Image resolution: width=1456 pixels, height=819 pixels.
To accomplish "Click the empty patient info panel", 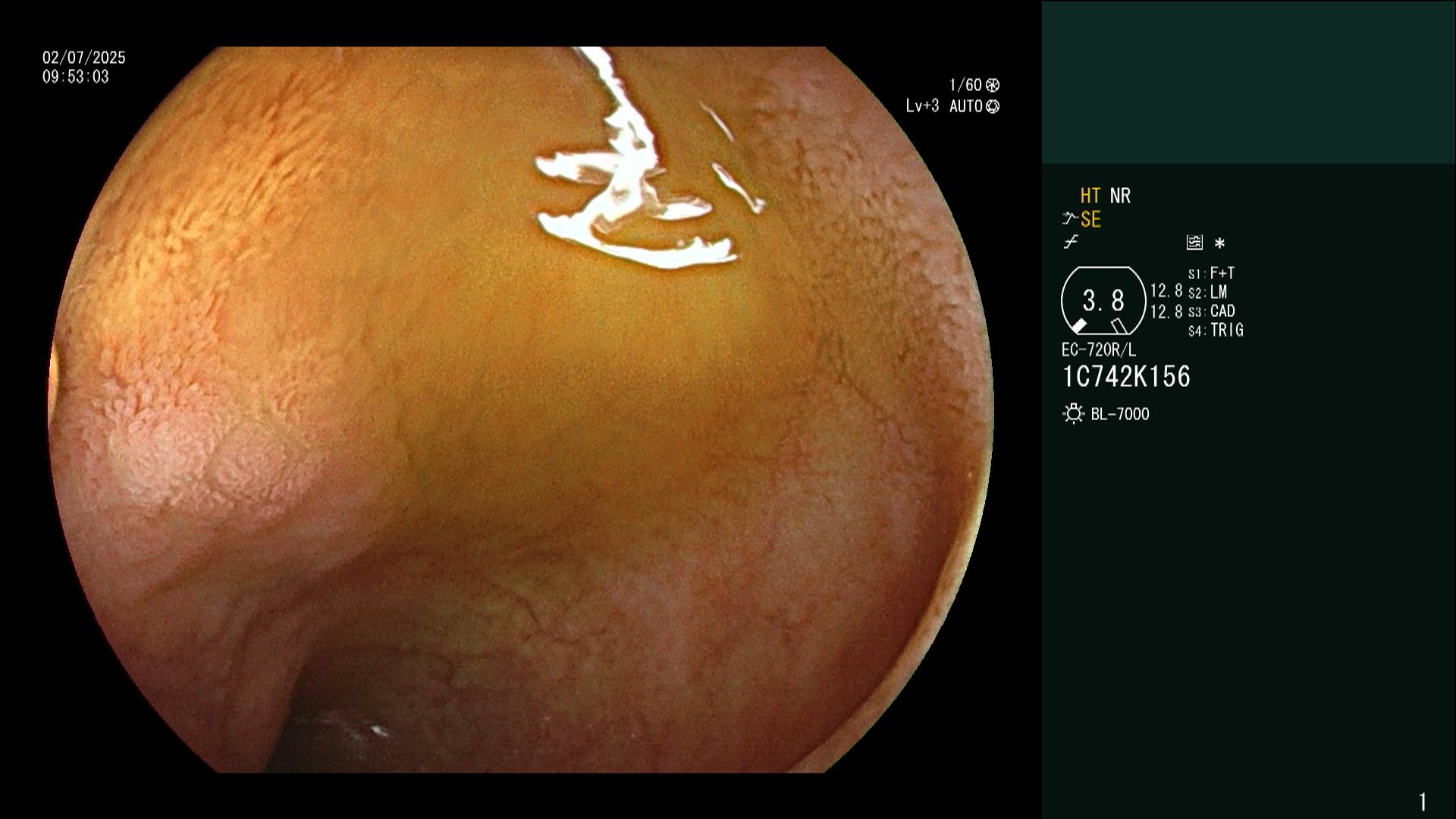I will tap(1248, 82).
